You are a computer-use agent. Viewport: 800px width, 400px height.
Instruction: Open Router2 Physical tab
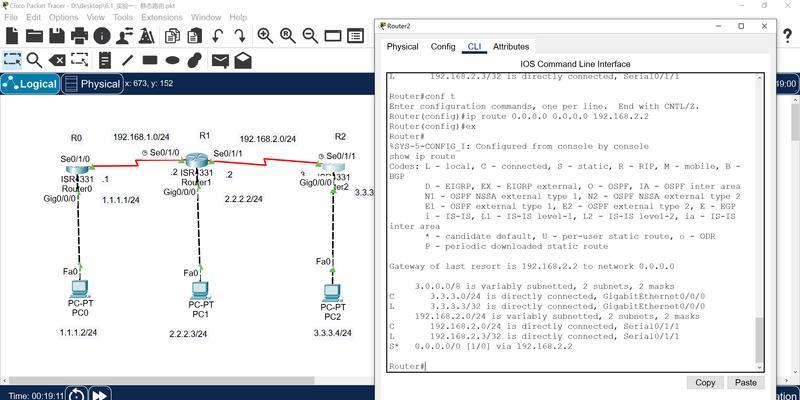403,46
